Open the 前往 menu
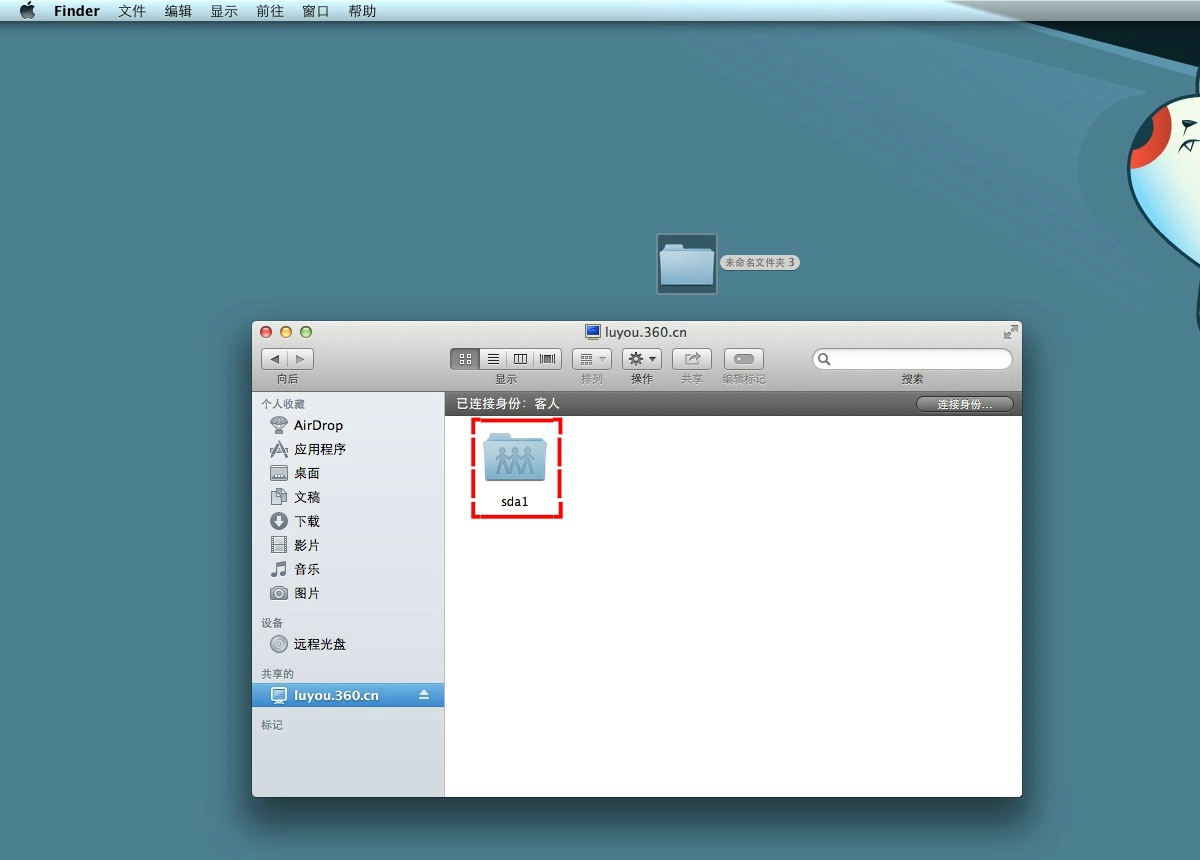The height and width of the screenshot is (860, 1200). (270, 11)
